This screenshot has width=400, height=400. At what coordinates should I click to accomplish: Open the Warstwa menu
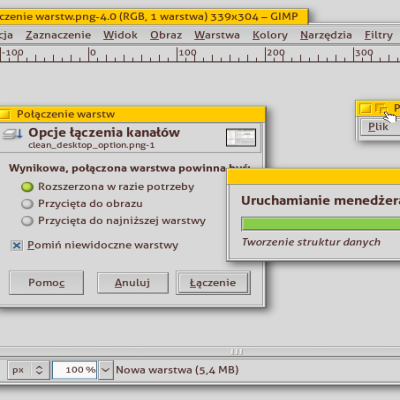coord(217,35)
